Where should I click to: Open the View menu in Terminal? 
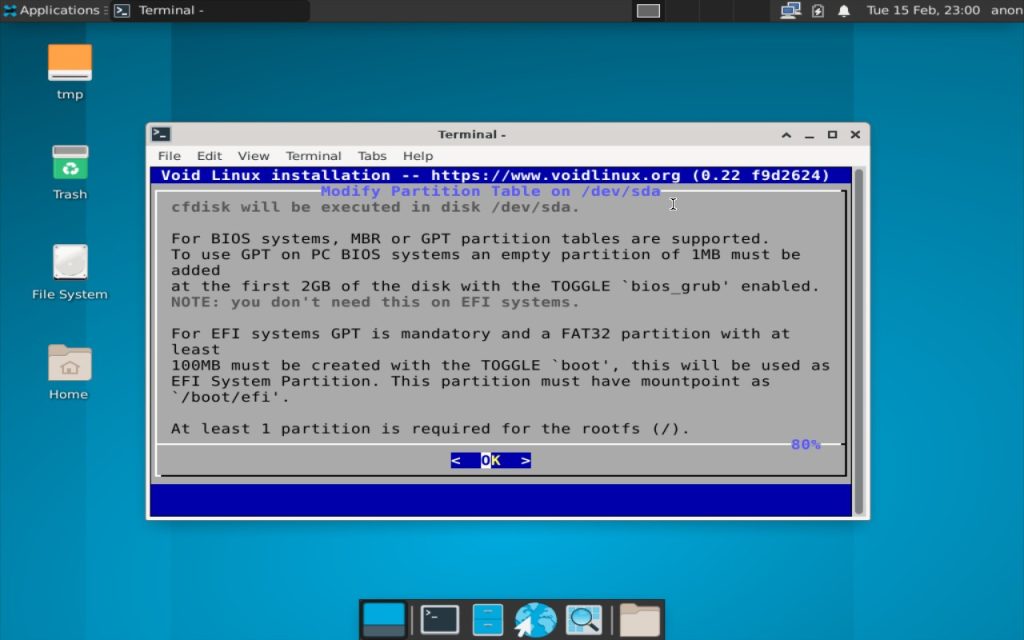(253, 155)
